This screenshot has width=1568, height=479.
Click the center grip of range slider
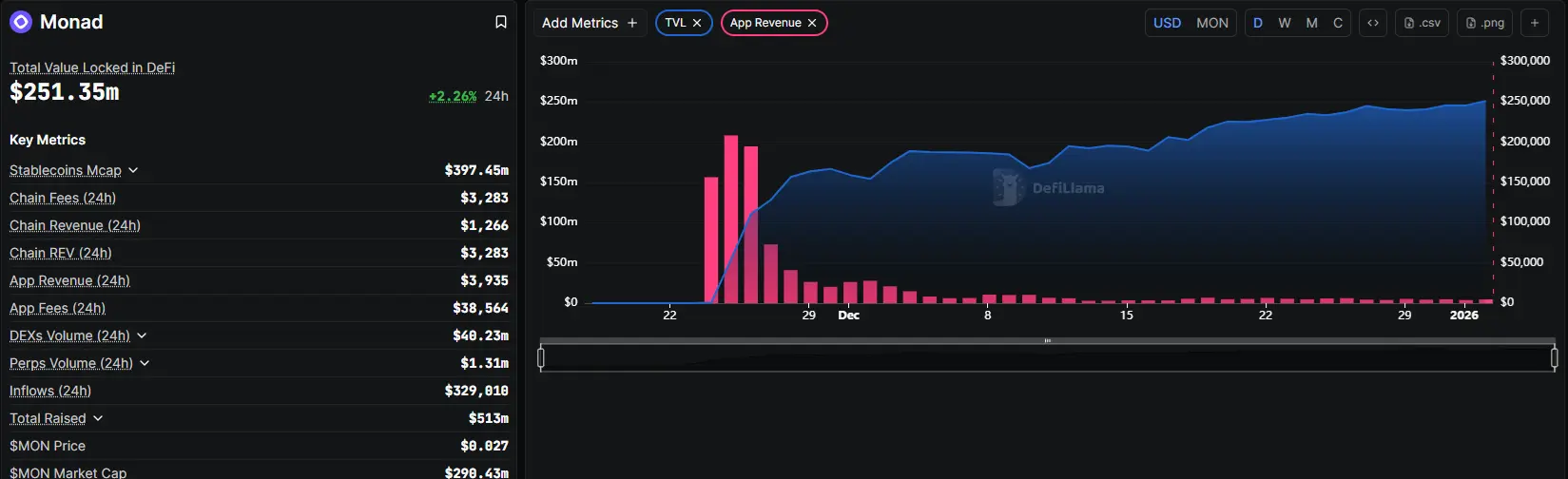[x=1048, y=340]
